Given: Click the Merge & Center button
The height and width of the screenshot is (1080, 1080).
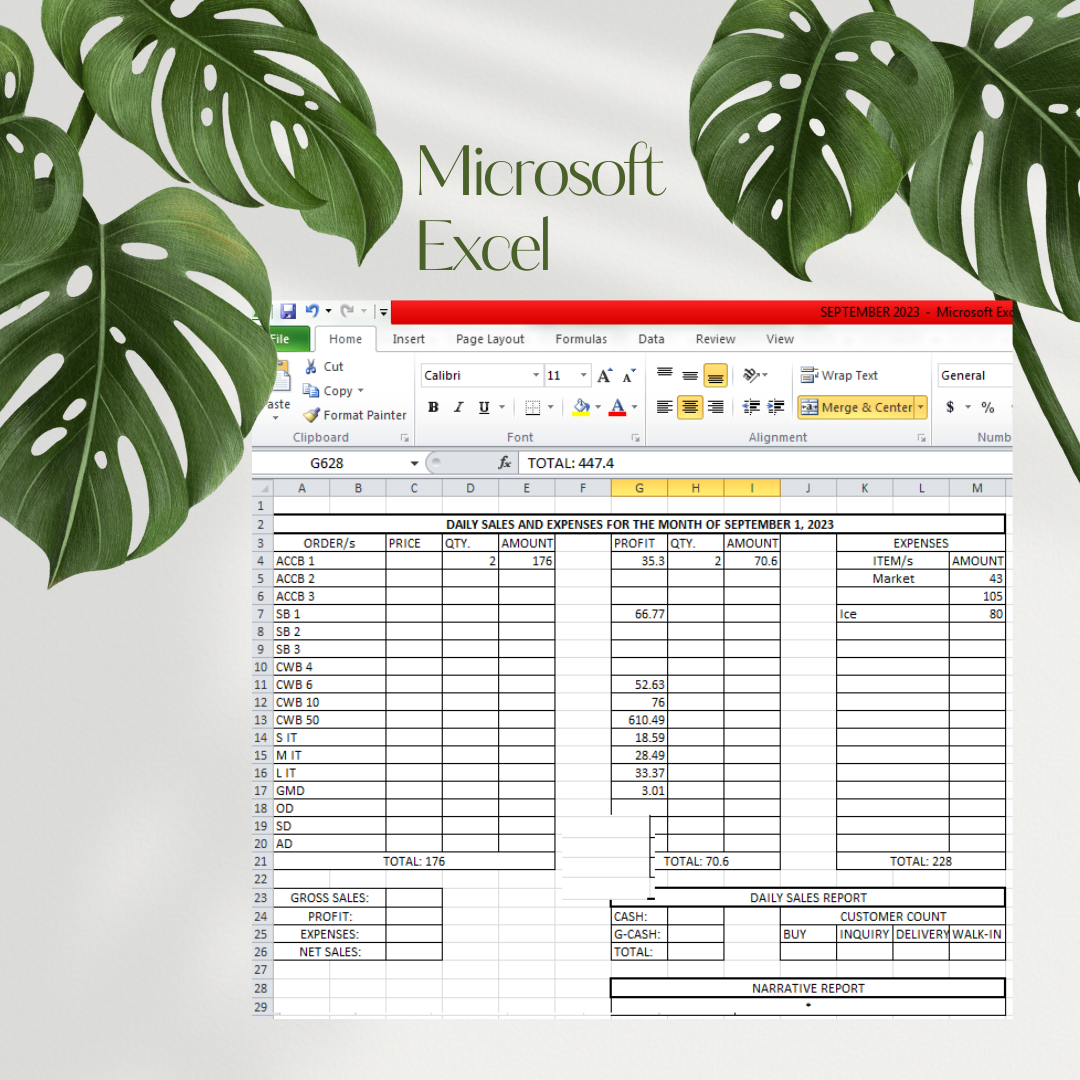Looking at the screenshot, I should click(x=856, y=407).
